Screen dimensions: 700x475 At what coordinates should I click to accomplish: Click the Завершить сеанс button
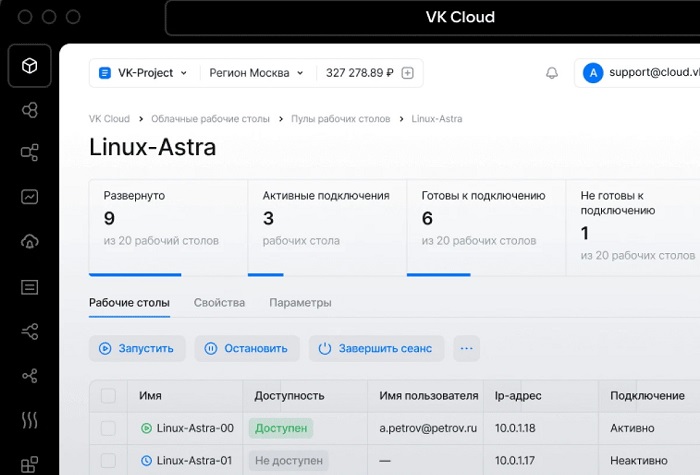coord(376,348)
